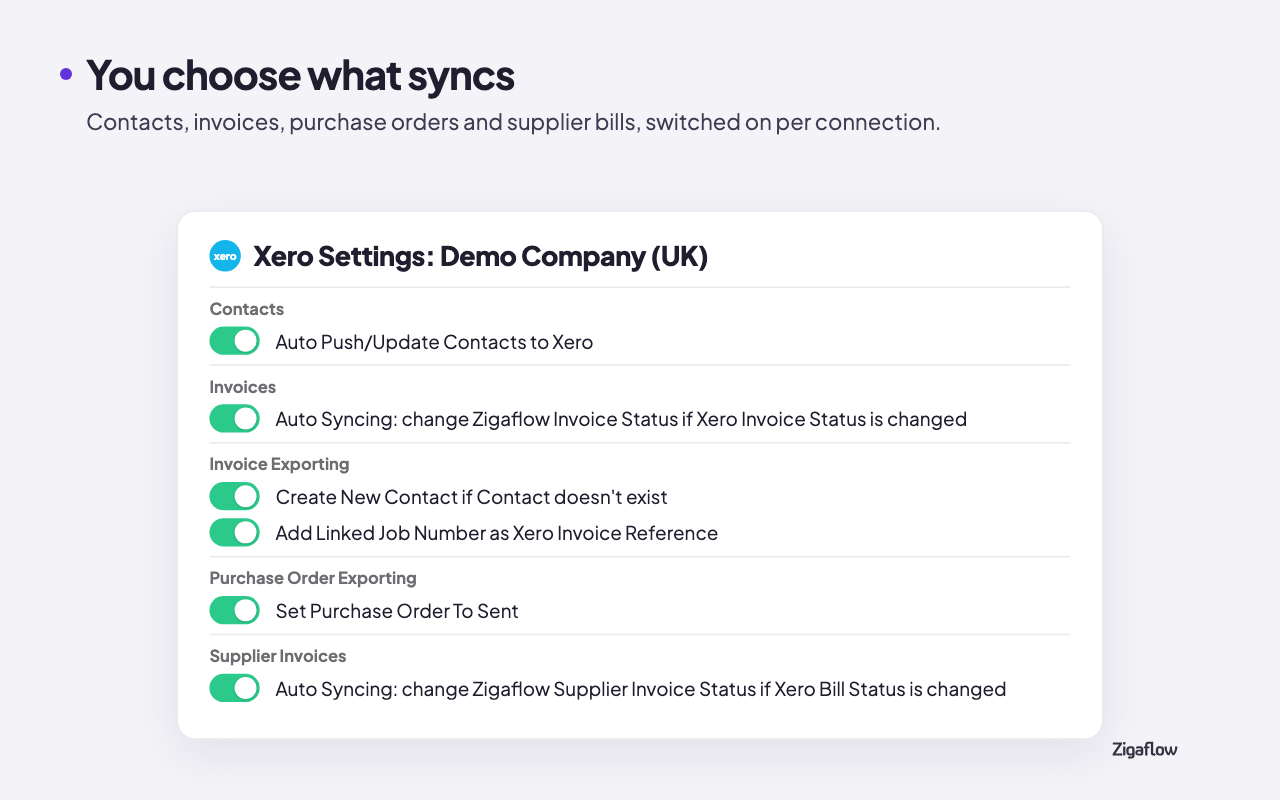Click the Xero logo icon

click(225, 256)
